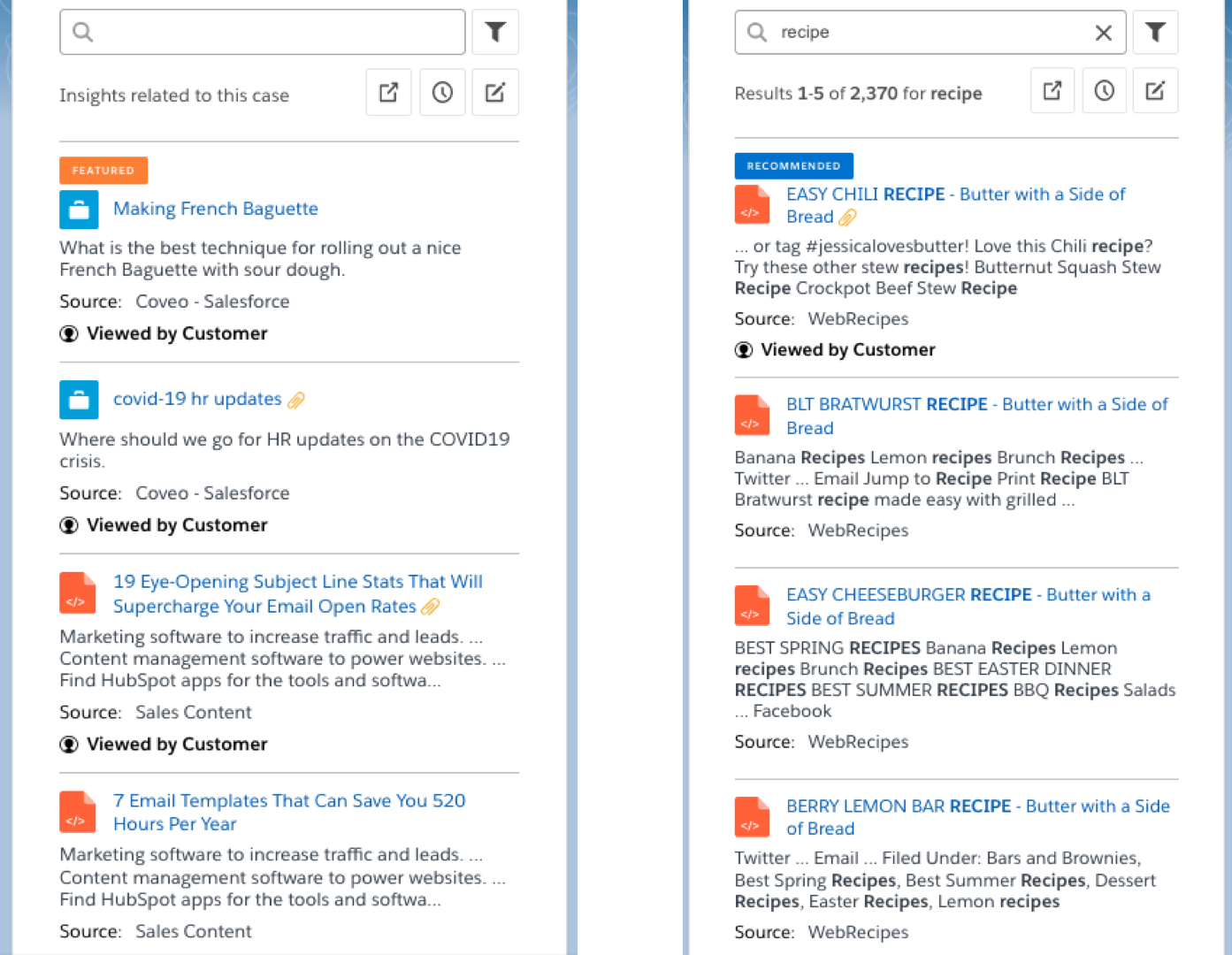Screen dimensions: 1232x955
Task: Click the paperclip on covid-19 hr updates
Action: click(x=296, y=400)
